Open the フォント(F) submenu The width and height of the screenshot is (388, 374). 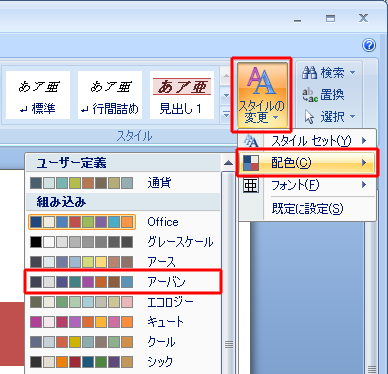[307, 185]
